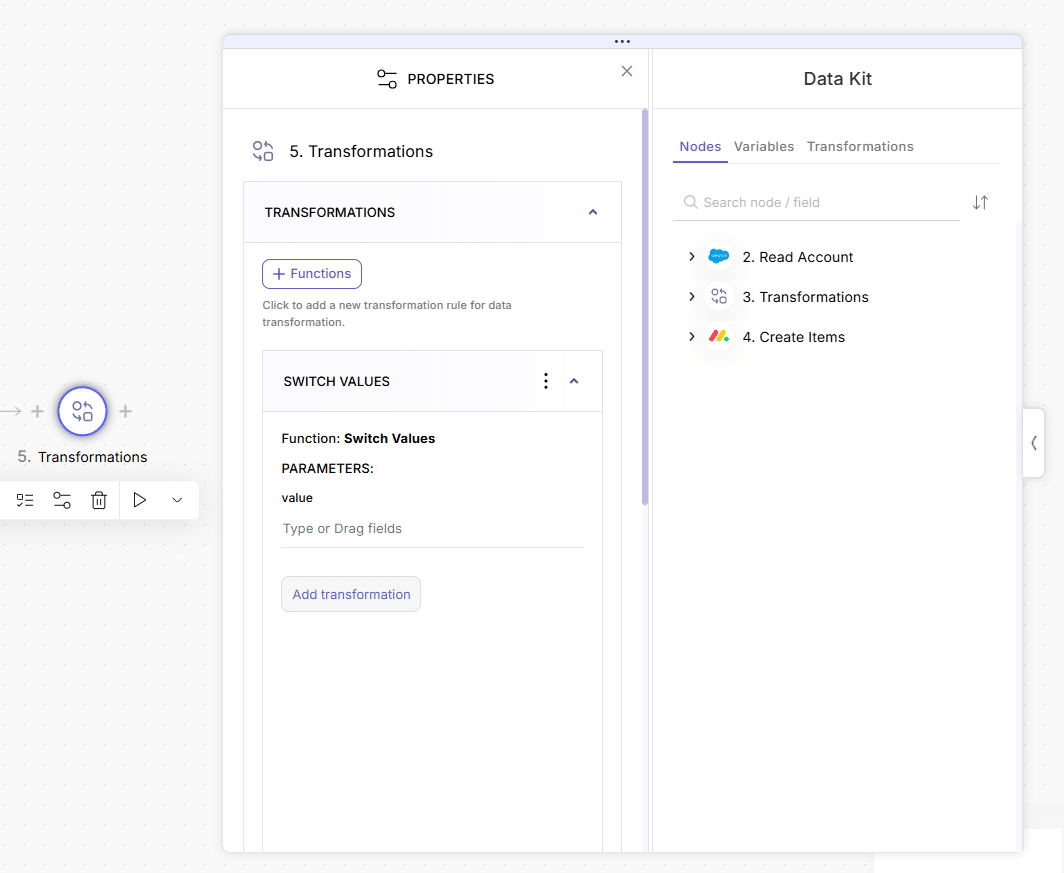1064x873 pixels.
Task: Click the search magnifier icon
Action: (x=691, y=202)
